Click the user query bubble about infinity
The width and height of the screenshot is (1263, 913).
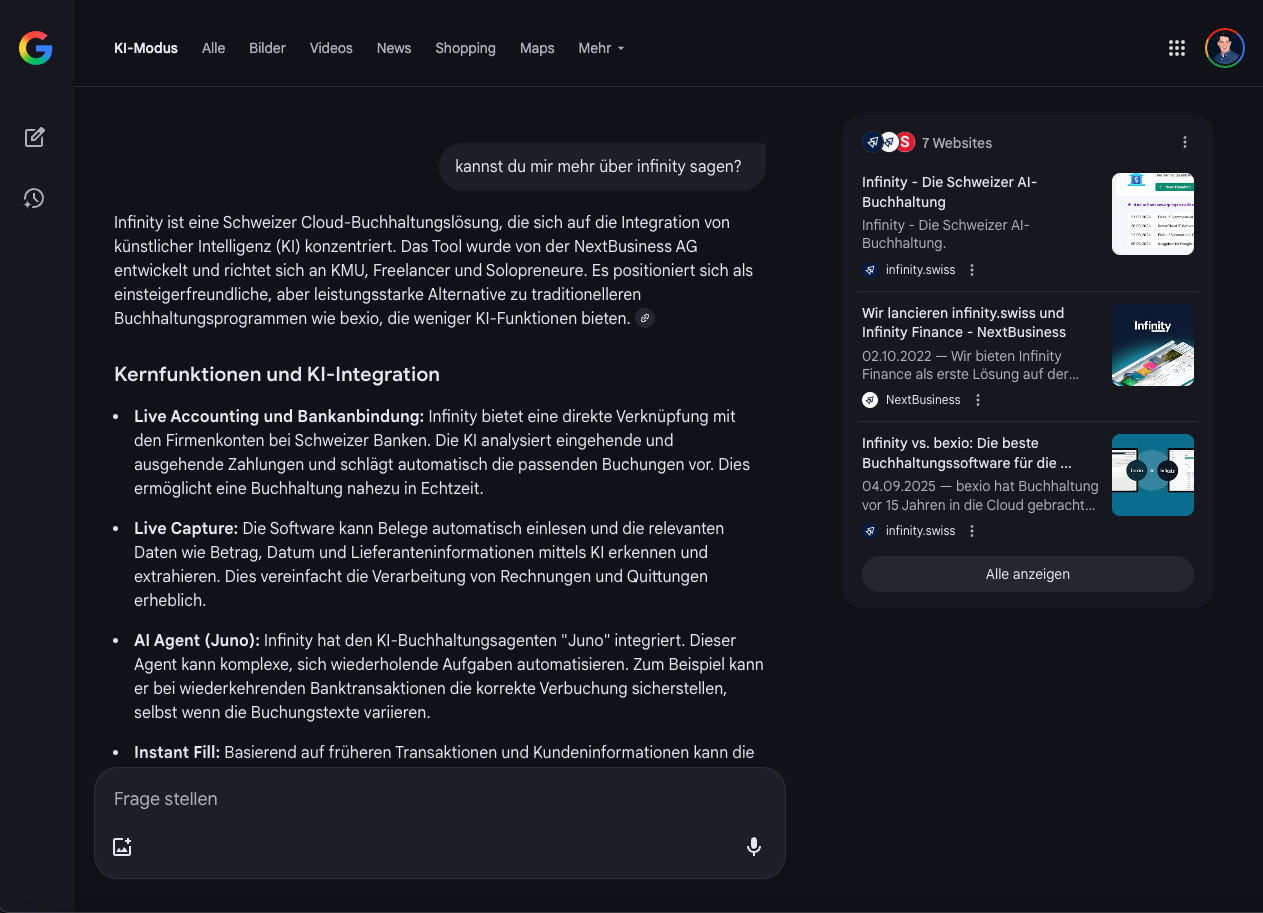(x=602, y=167)
